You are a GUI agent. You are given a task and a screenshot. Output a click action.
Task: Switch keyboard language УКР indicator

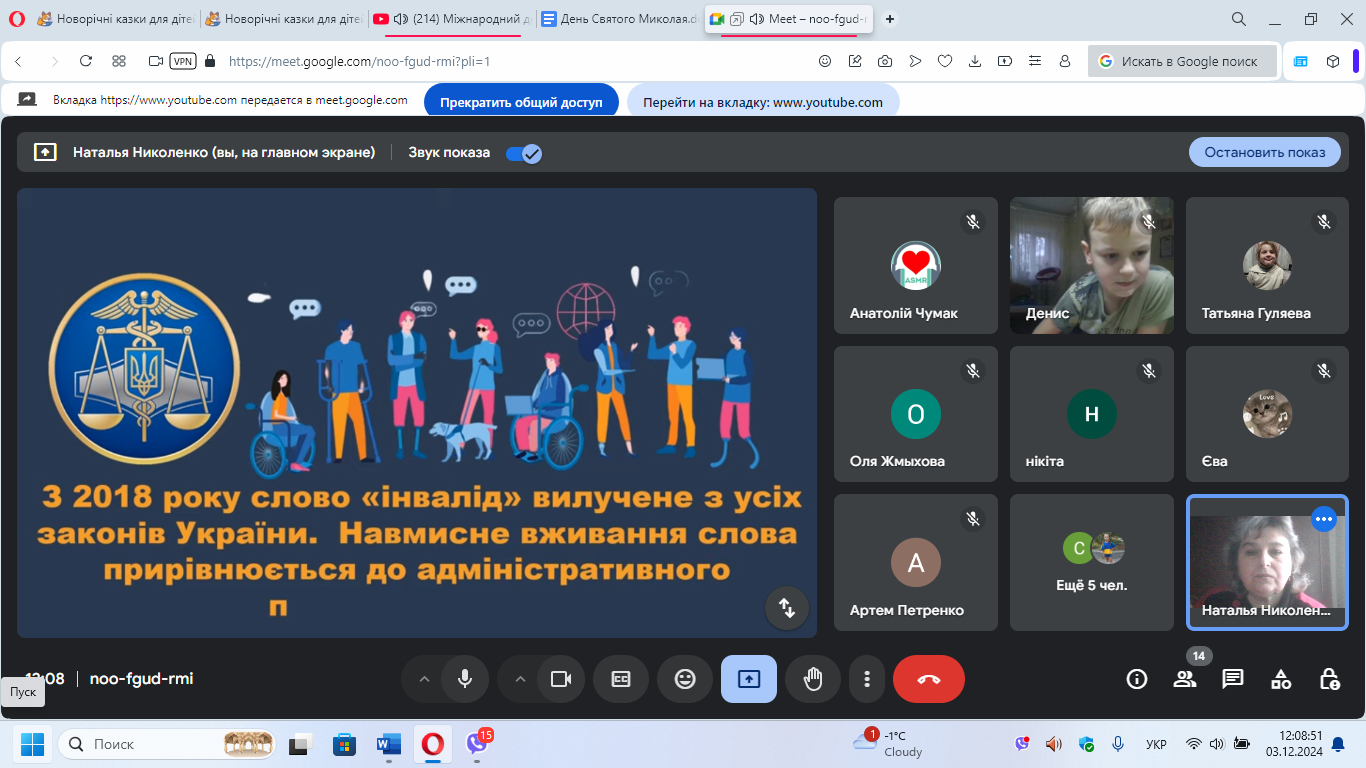click(x=1156, y=744)
